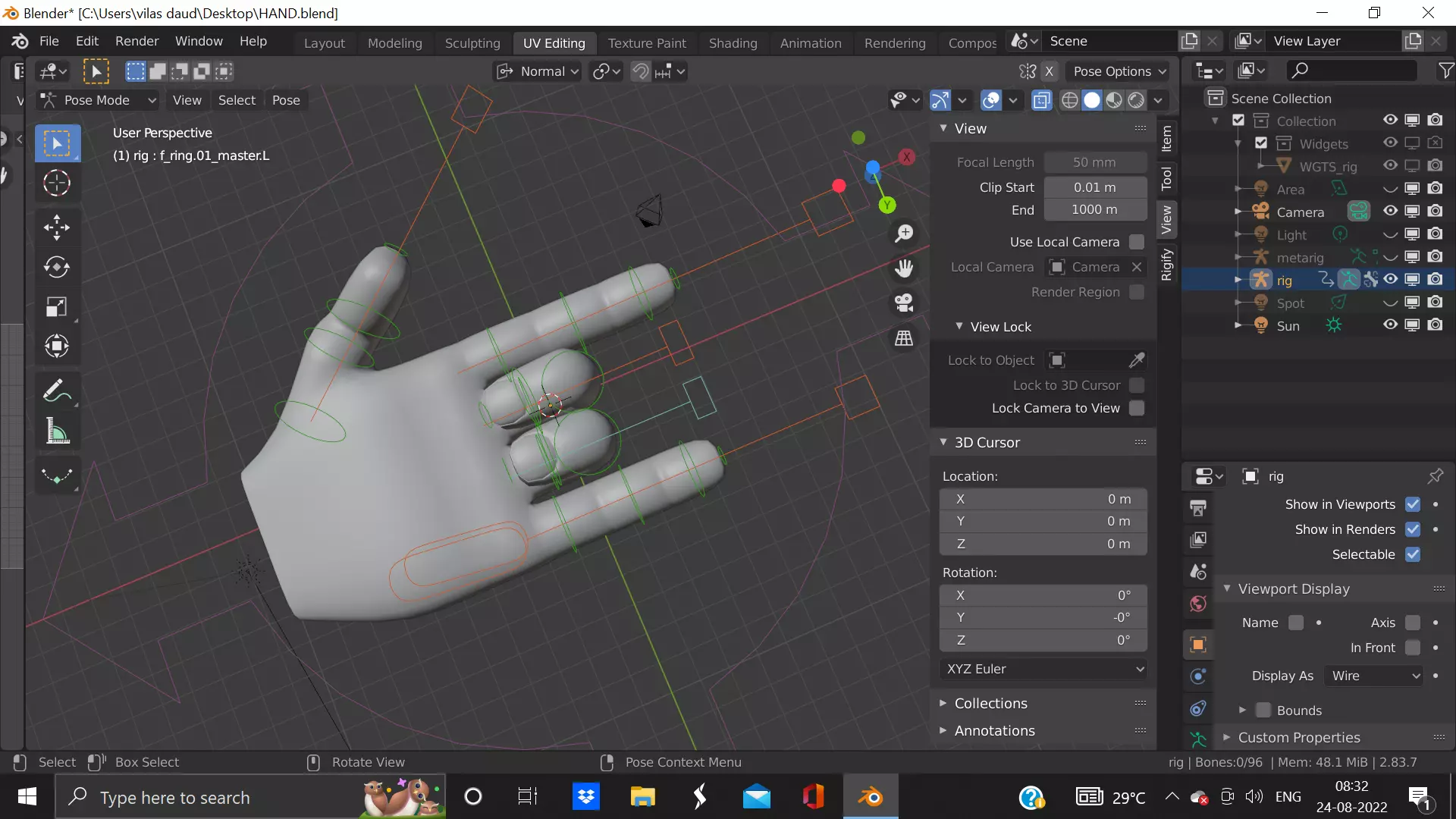Switch to solid viewport shading

click(1092, 100)
